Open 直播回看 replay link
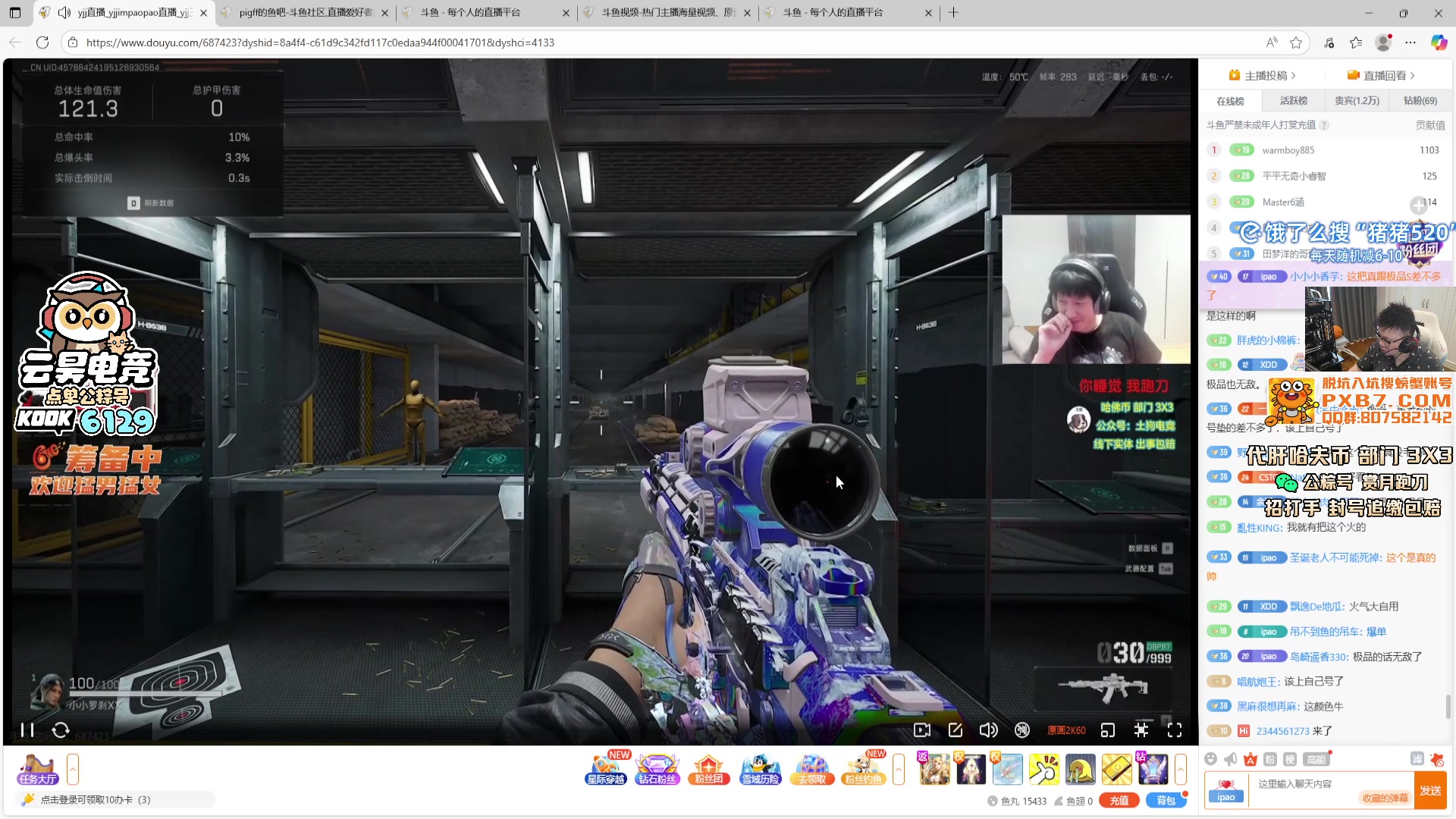This screenshot has height=819, width=1456. pos(1381,75)
